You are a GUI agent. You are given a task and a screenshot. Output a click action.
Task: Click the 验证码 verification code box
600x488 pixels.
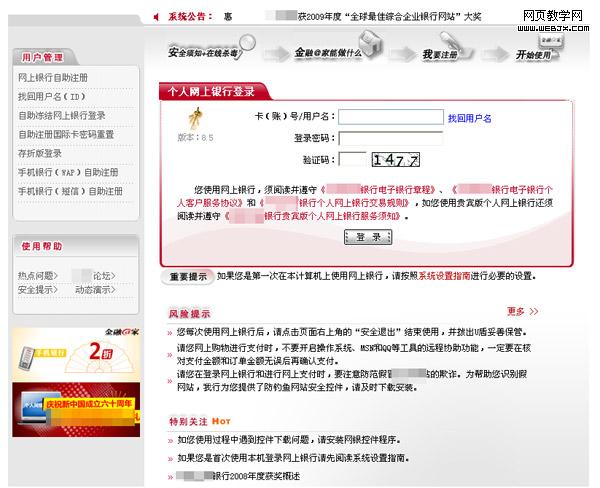click(x=352, y=159)
